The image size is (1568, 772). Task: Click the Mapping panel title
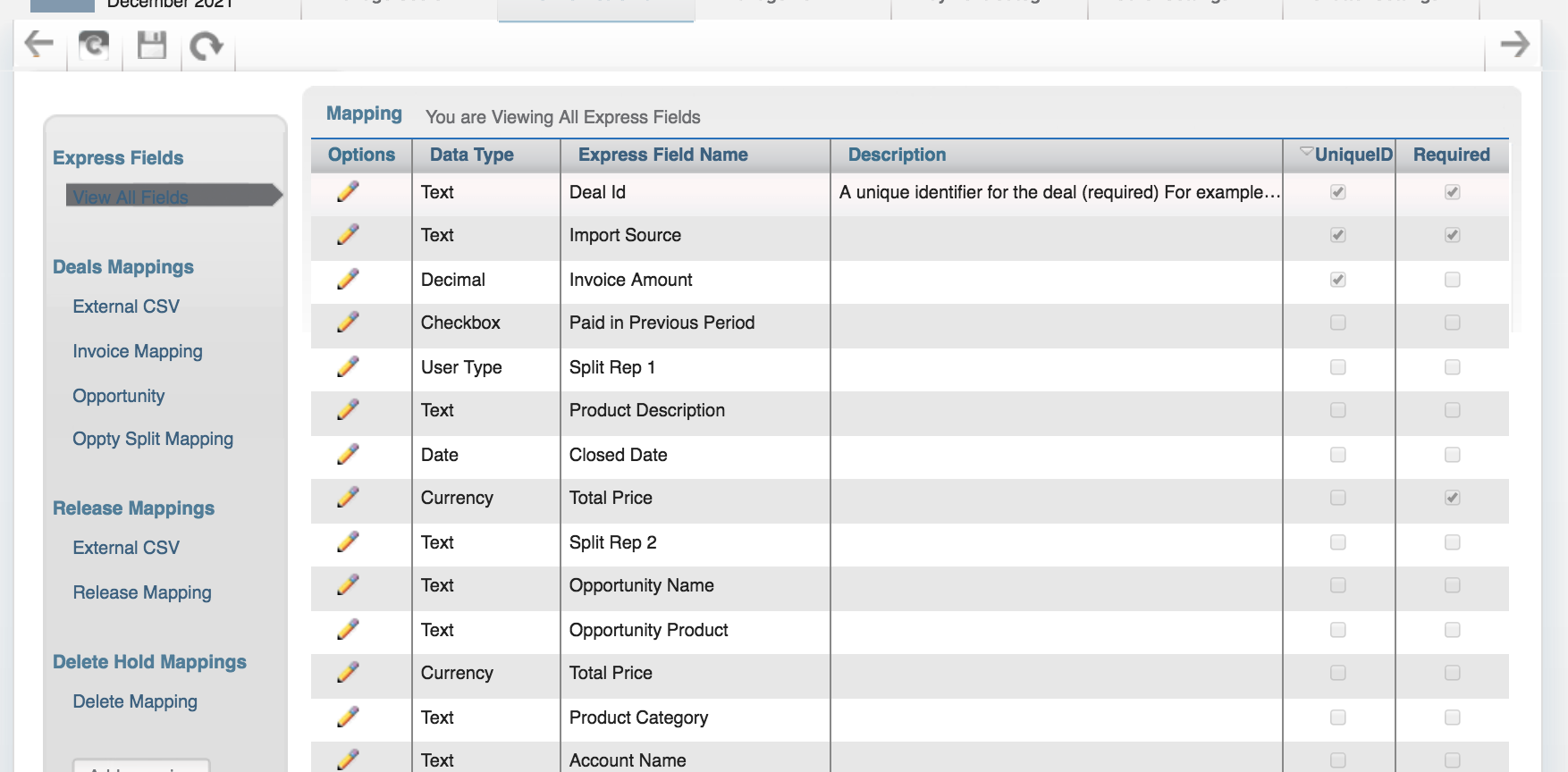tap(364, 113)
